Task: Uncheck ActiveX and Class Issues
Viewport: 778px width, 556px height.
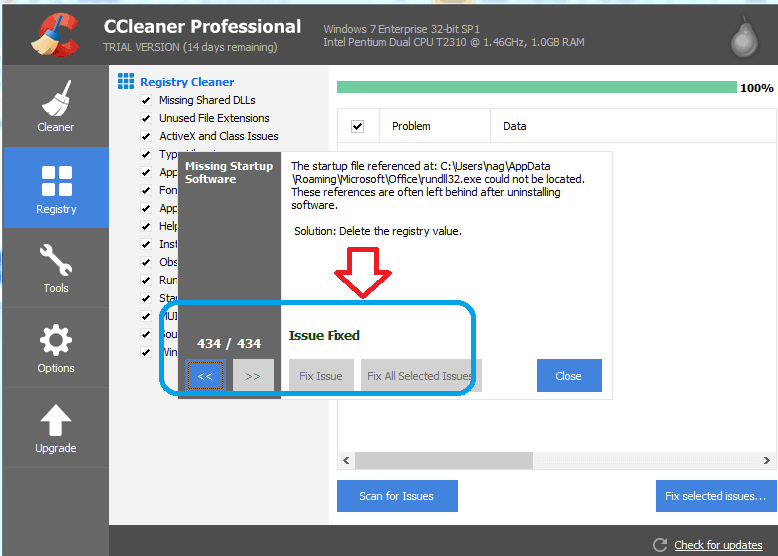Action: [146, 136]
